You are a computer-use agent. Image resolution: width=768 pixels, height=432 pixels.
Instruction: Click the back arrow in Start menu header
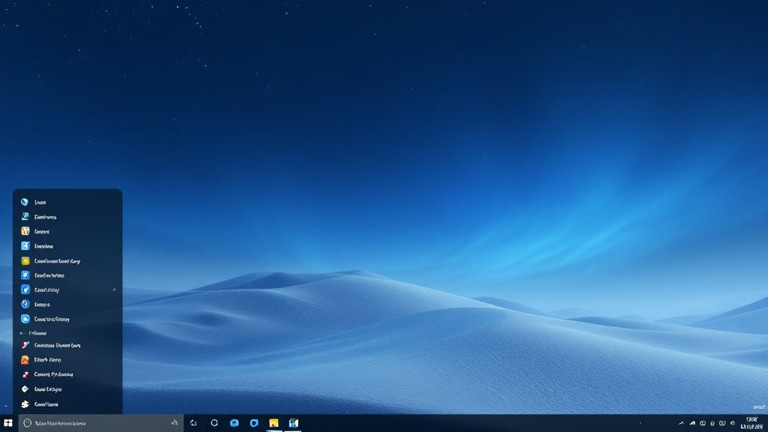[x=22, y=333]
